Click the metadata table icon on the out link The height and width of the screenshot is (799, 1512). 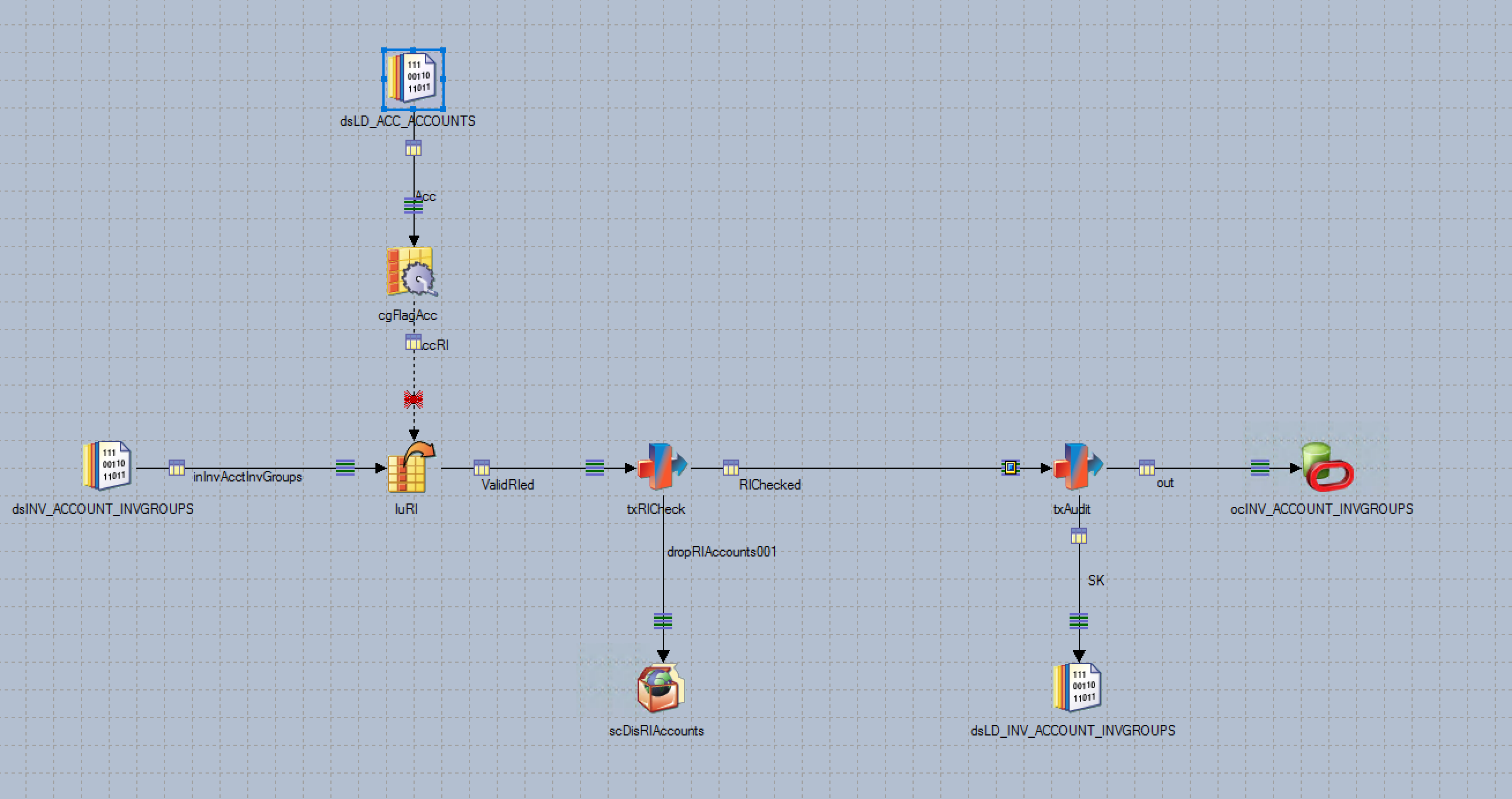tap(1146, 469)
